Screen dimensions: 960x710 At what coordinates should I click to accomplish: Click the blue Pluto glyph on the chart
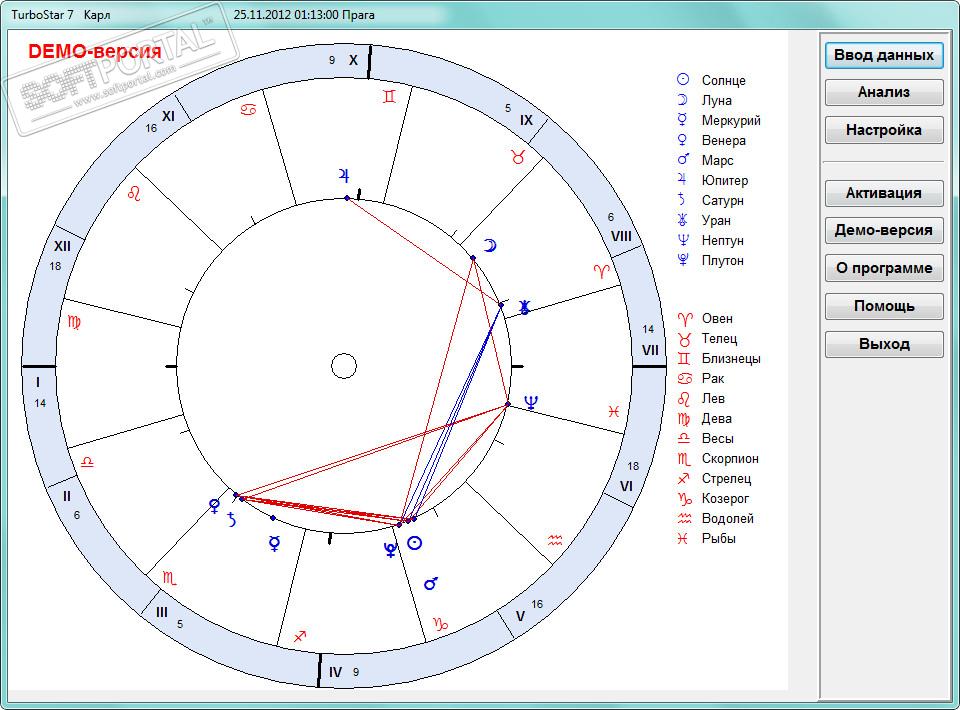[x=390, y=550]
